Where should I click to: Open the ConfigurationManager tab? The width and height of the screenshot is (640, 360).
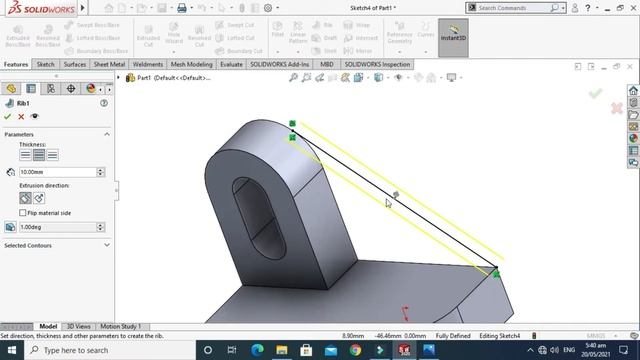click(x=51, y=89)
